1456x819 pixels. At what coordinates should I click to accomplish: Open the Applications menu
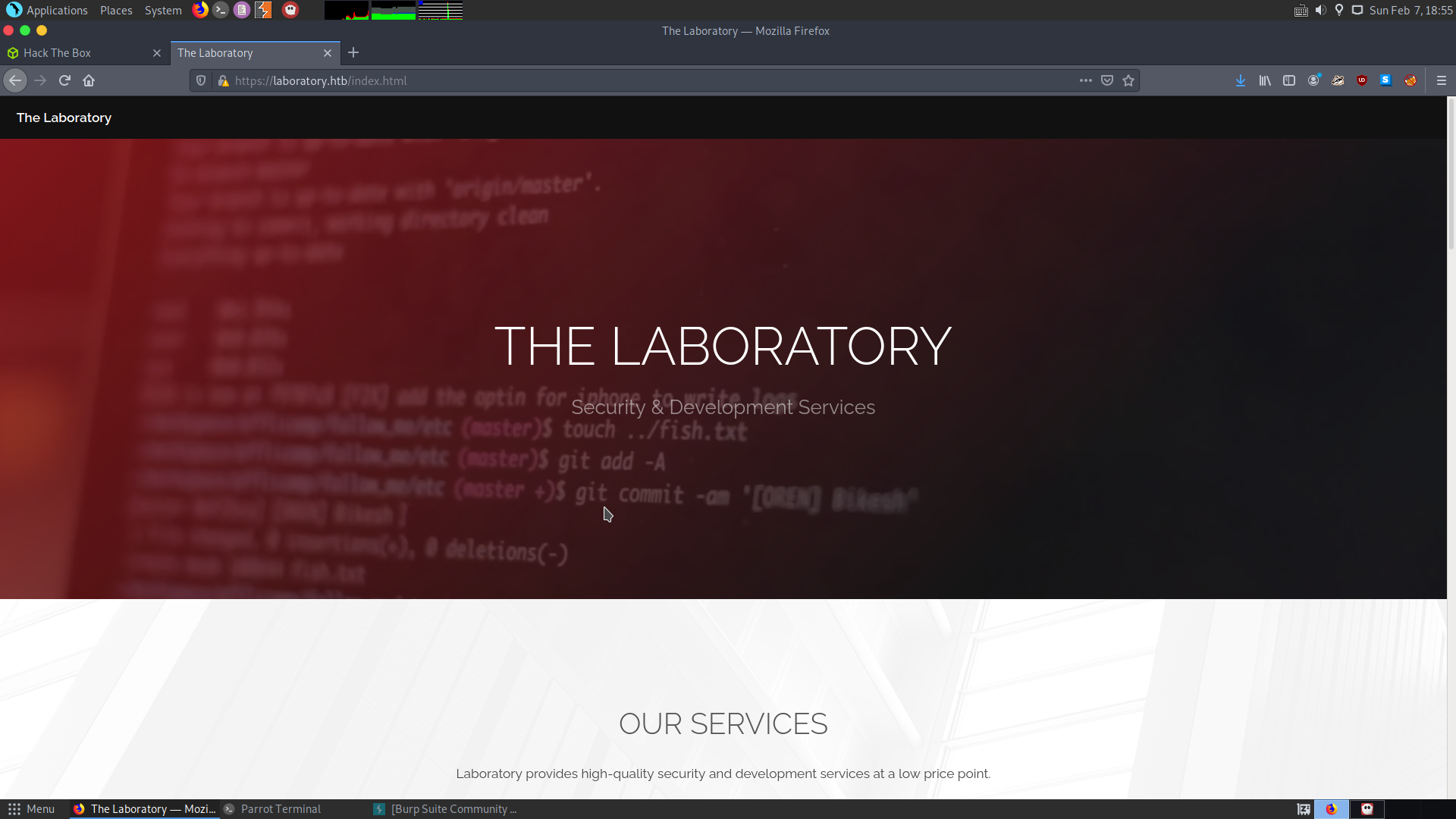click(x=56, y=11)
